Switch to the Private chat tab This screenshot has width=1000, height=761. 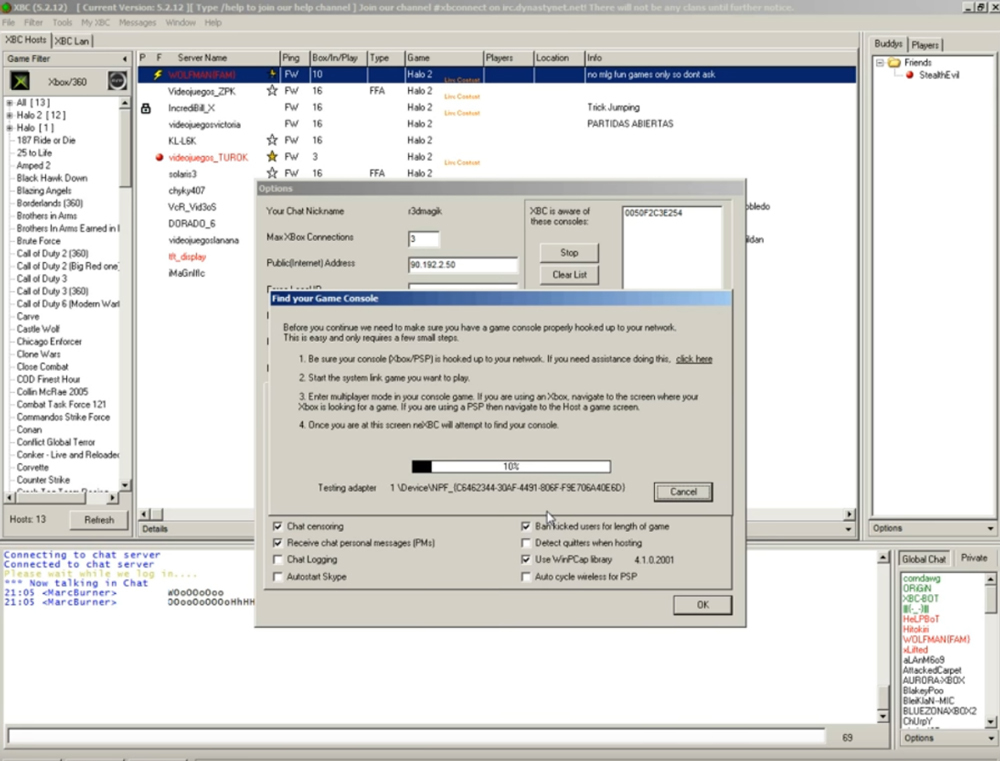(x=974, y=558)
